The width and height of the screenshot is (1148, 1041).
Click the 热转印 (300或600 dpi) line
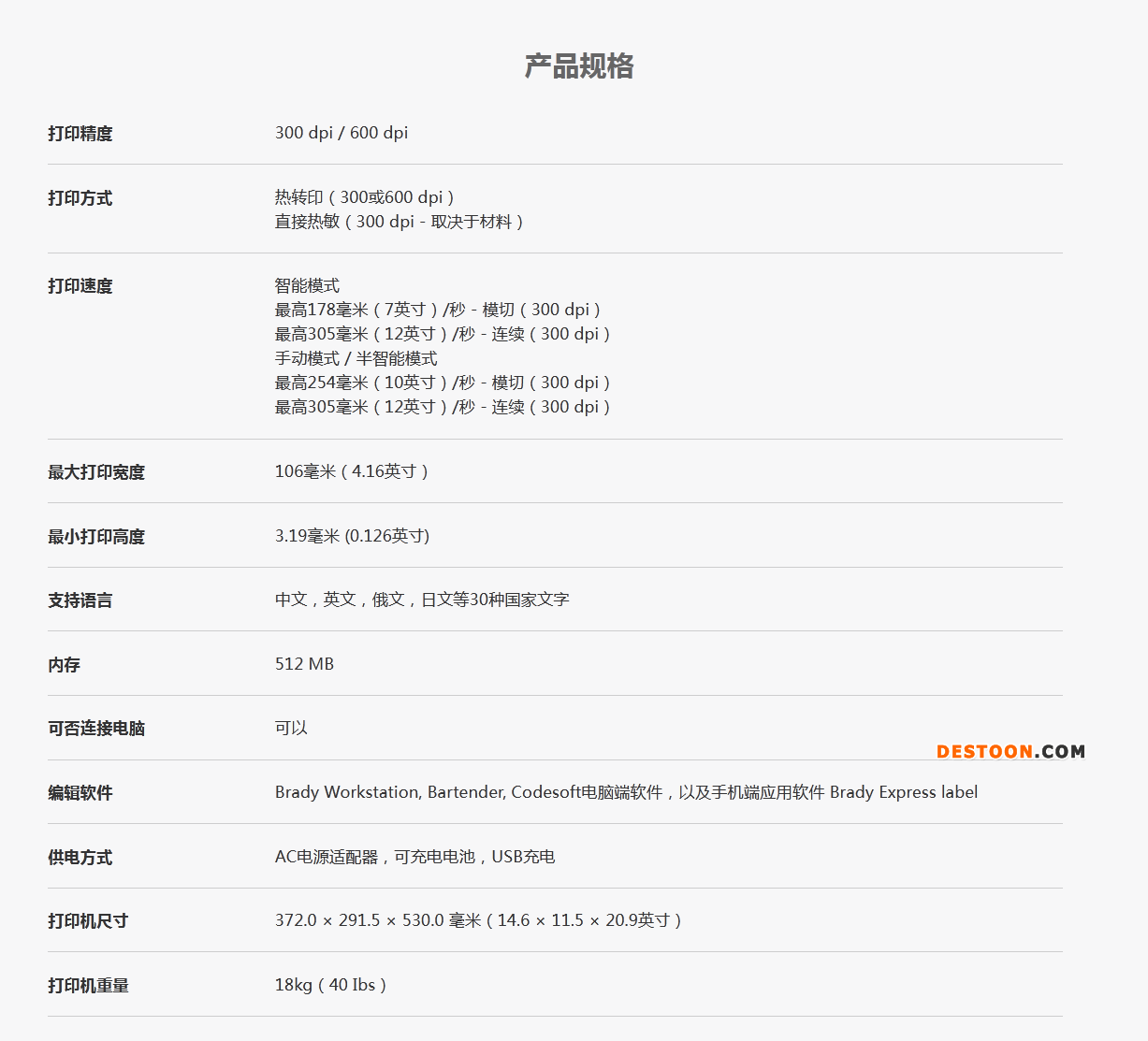pyautogui.click(x=364, y=197)
